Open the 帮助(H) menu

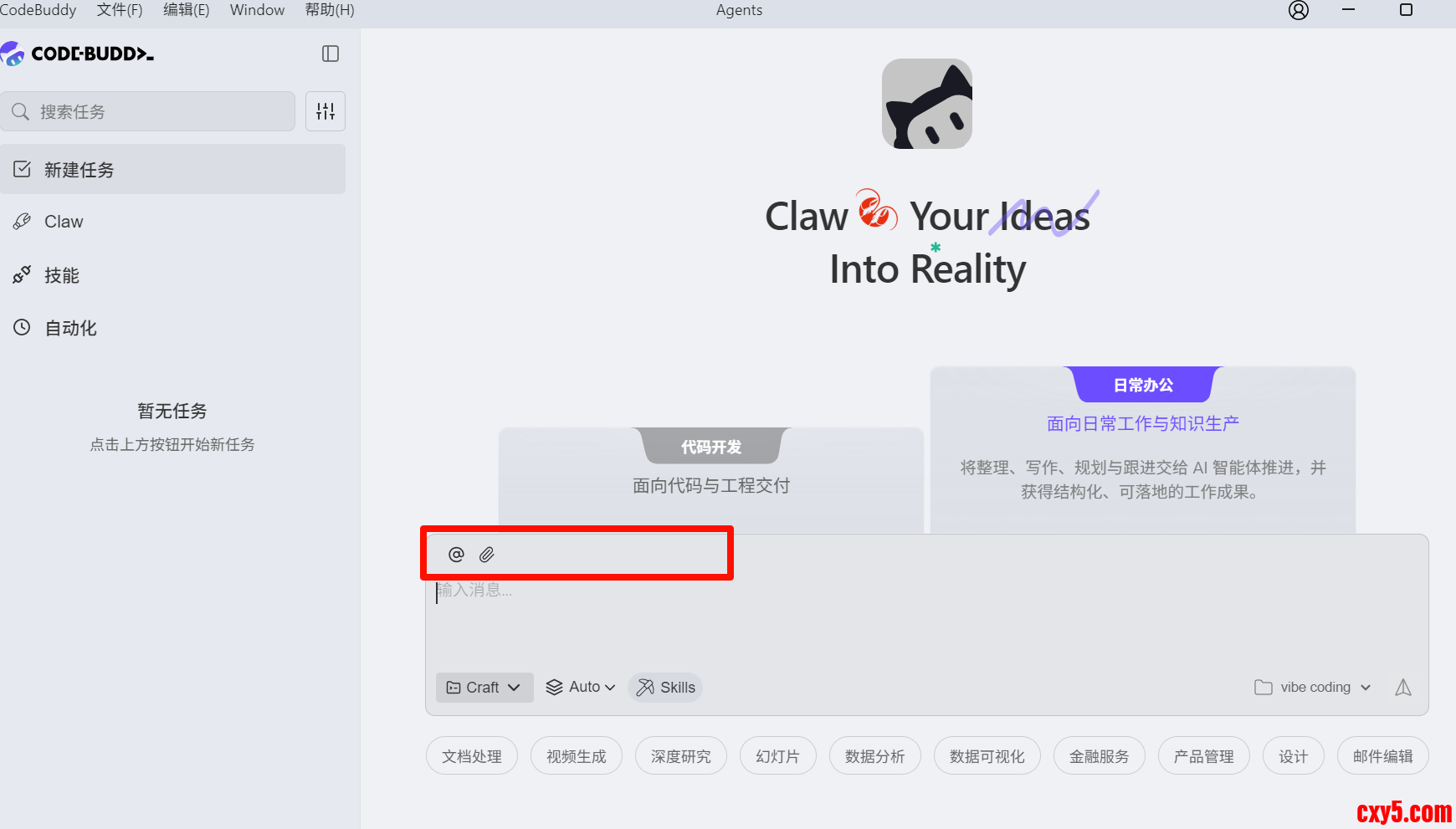[x=330, y=10]
